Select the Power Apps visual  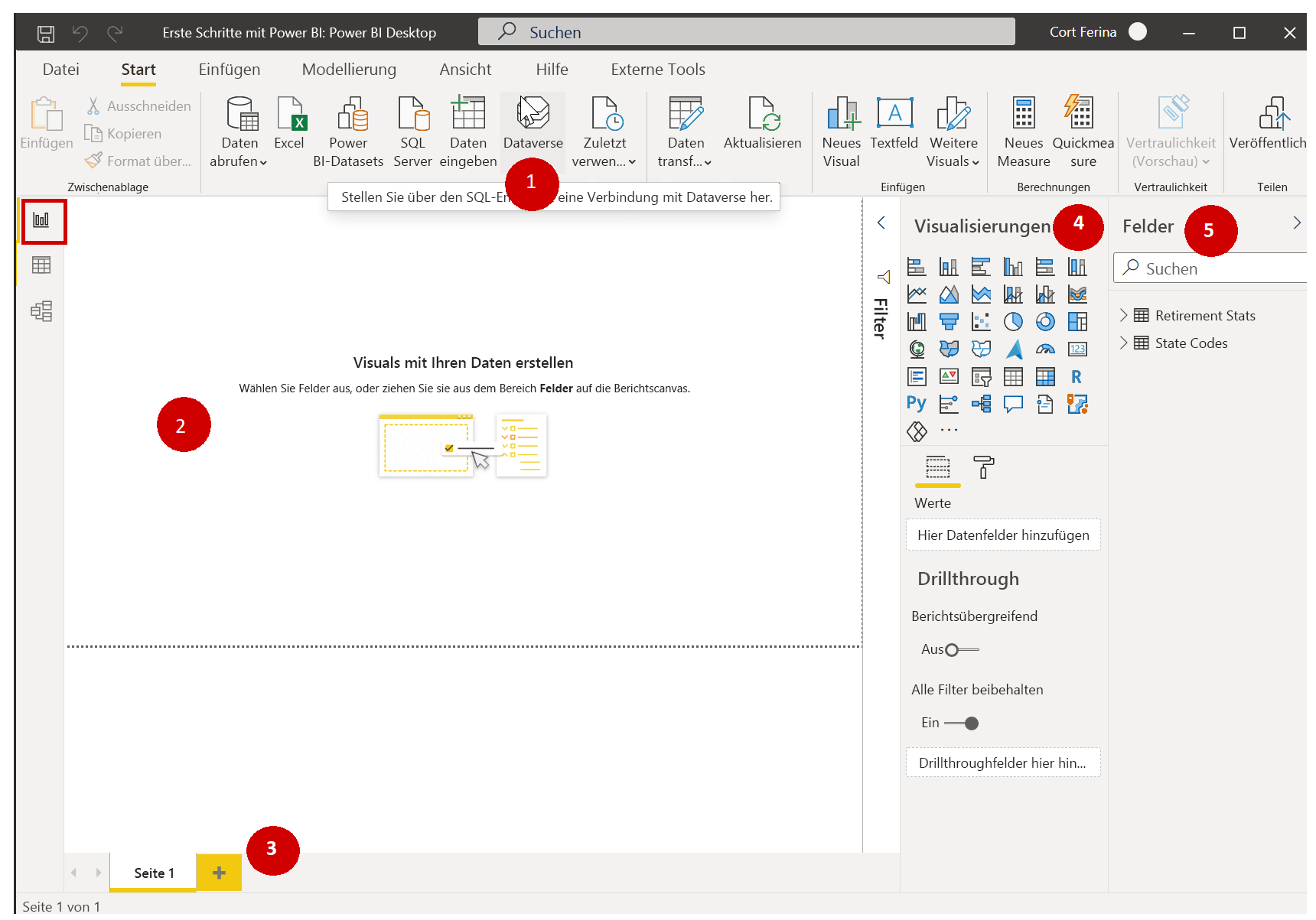click(x=917, y=432)
